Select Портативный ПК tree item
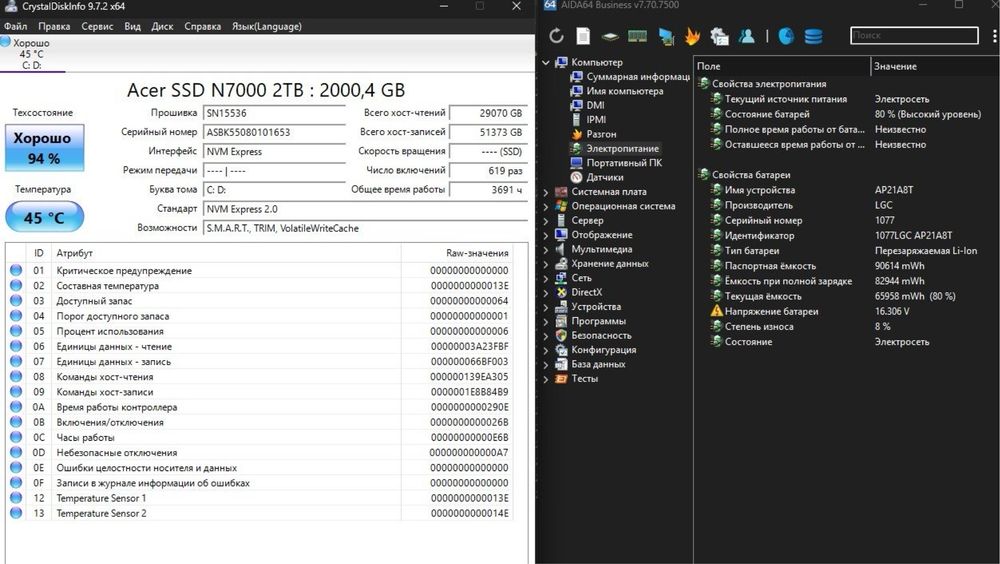Screen dimensions: 1000x564 617,163
